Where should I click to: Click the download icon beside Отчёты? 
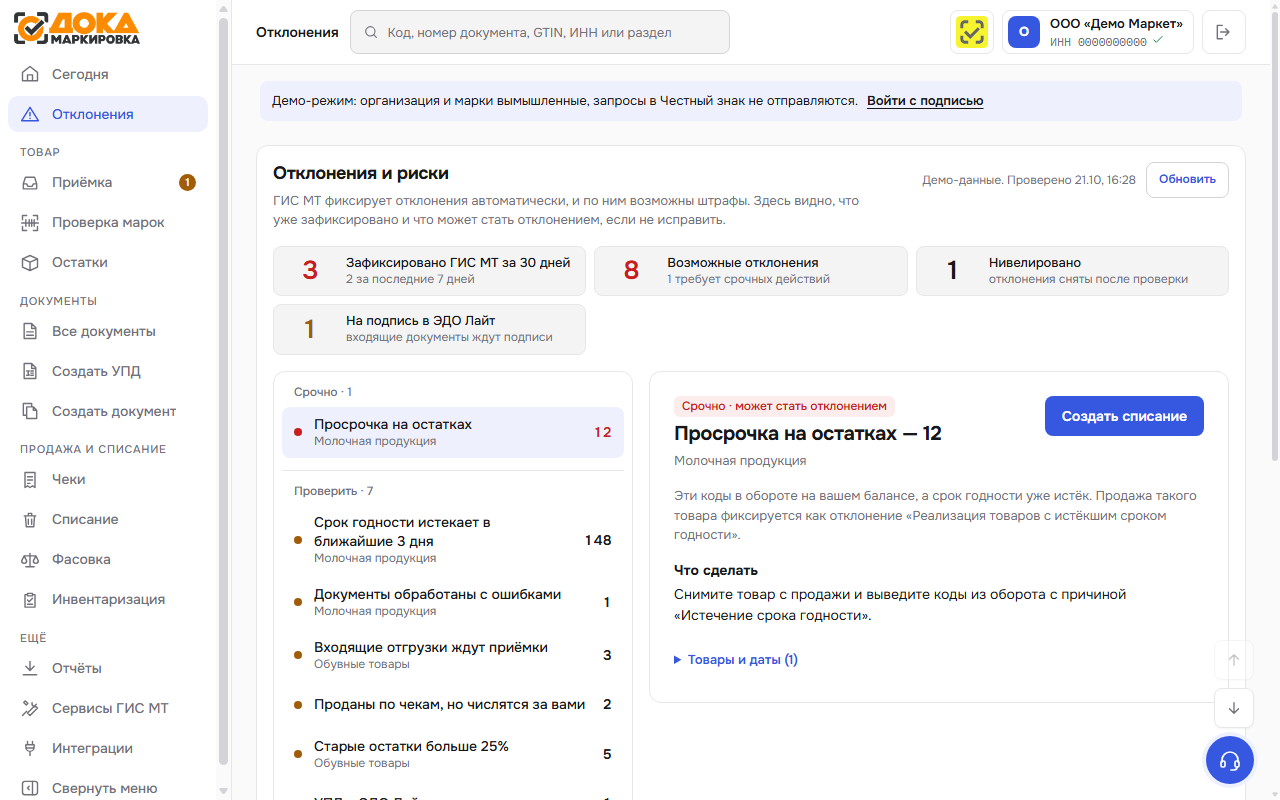(30, 668)
